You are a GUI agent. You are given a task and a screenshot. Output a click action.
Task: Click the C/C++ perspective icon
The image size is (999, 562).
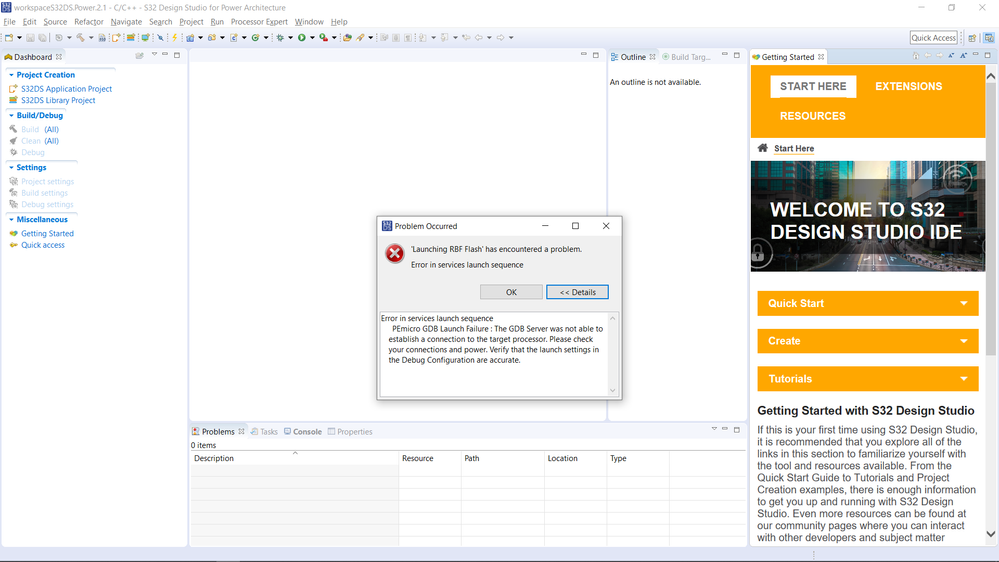[x=989, y=38]
